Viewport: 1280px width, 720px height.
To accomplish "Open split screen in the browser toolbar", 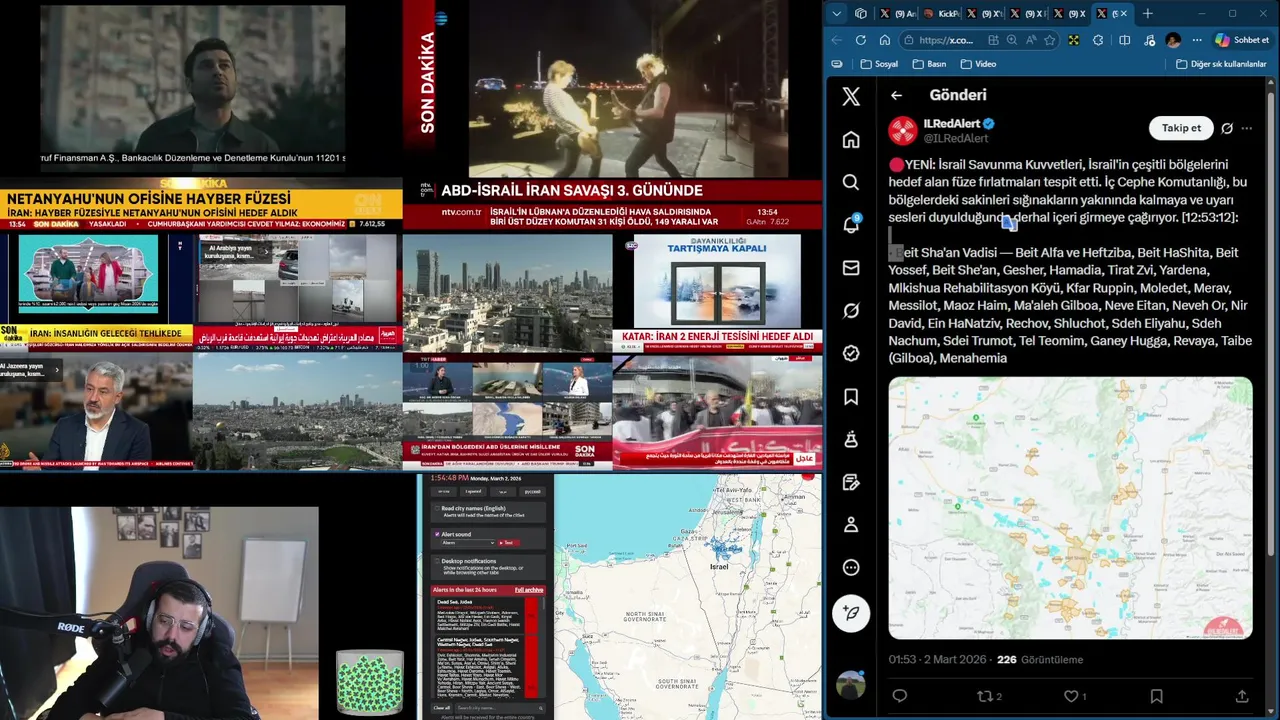I will [x=1125, y=40].
